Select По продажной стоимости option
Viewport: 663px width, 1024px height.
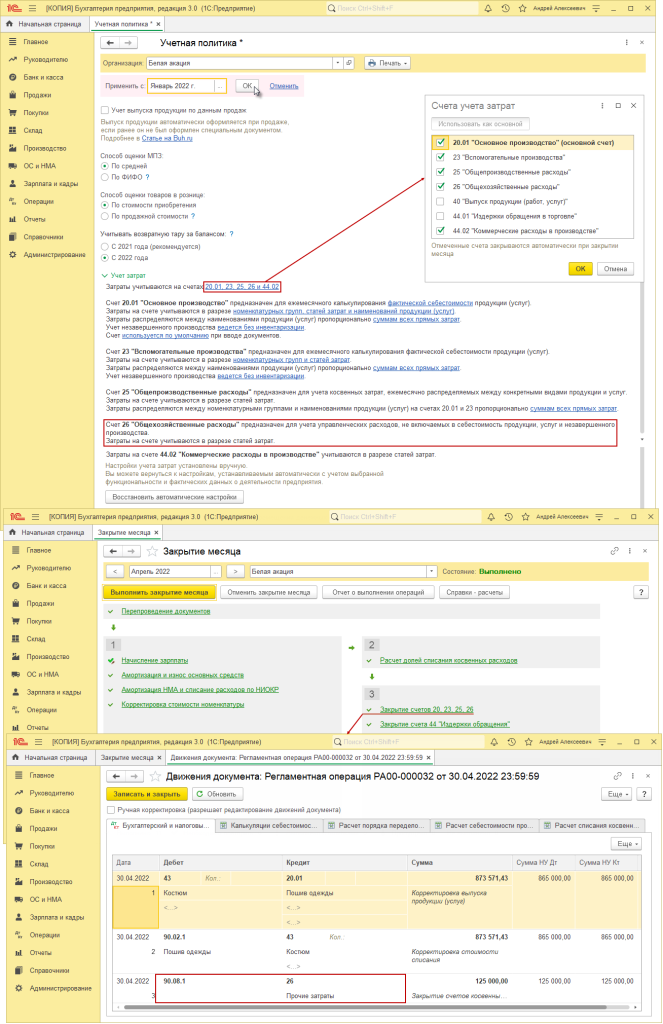(x=105, y=216)
